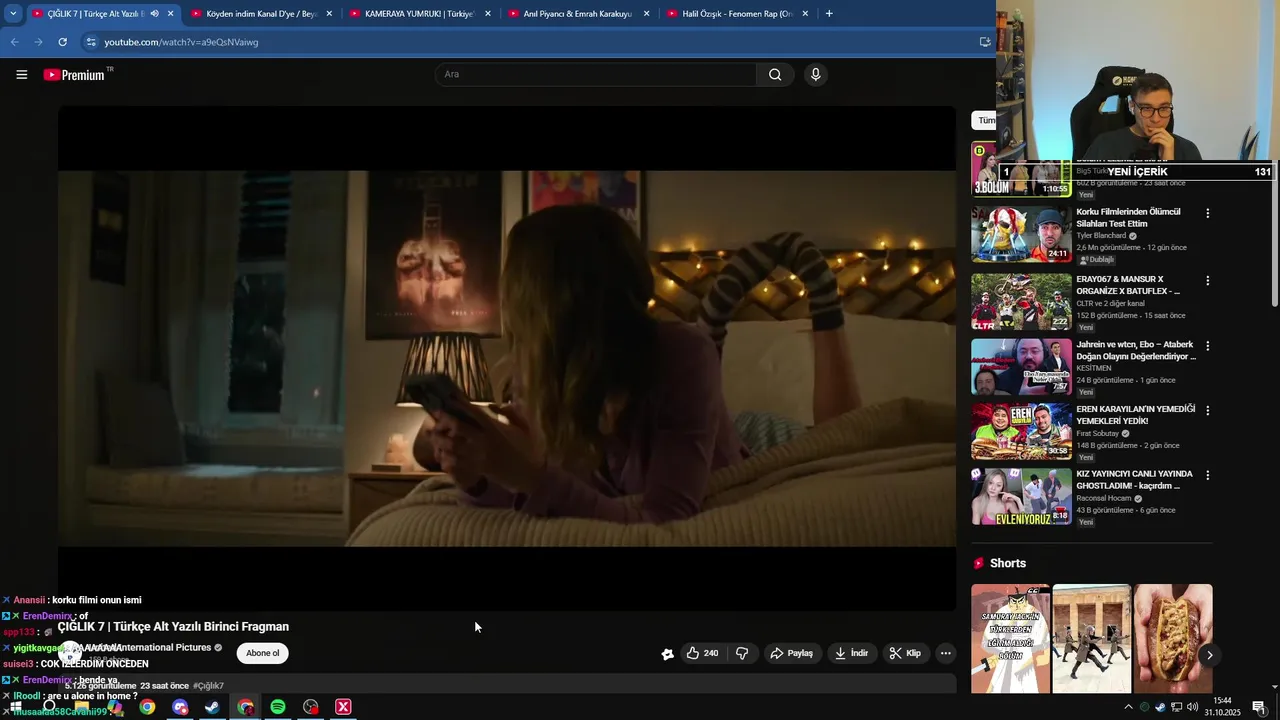The image size is (1280, 720).
Task: Click the address bar URL
Action: (x=181, y=42)
